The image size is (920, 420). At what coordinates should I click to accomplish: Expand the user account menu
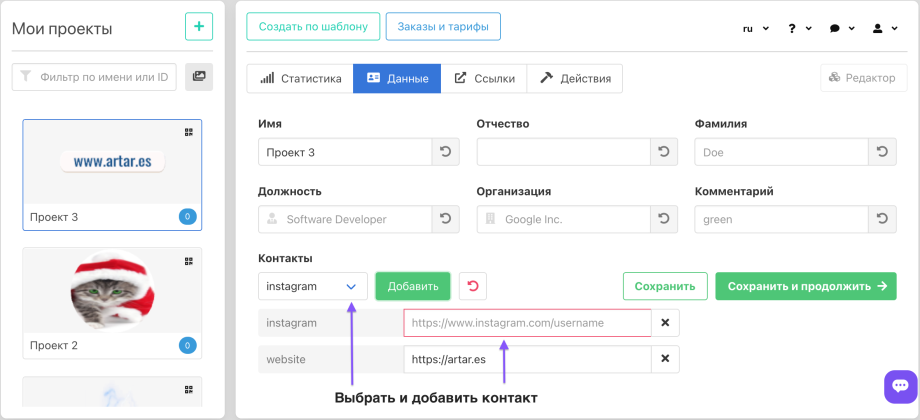pos(884,29)
